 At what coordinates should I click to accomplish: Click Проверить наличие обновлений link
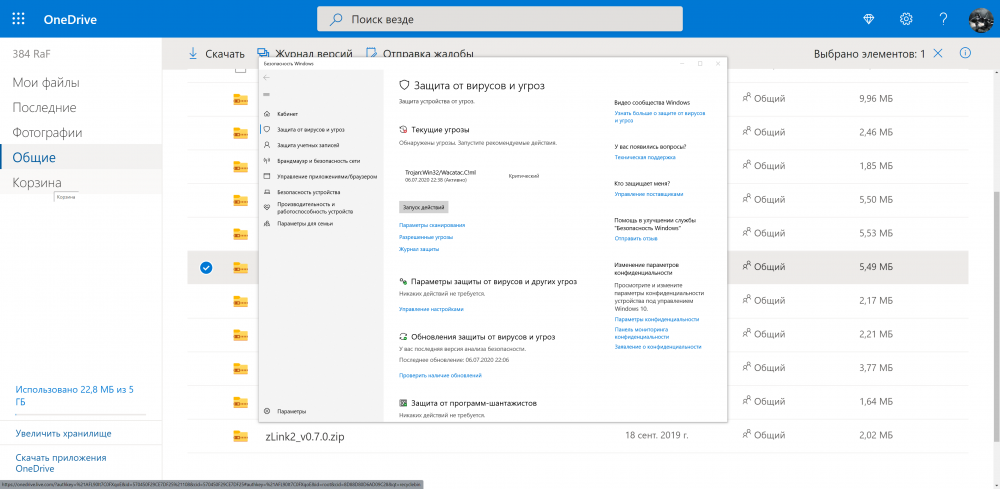coord(440,376)
